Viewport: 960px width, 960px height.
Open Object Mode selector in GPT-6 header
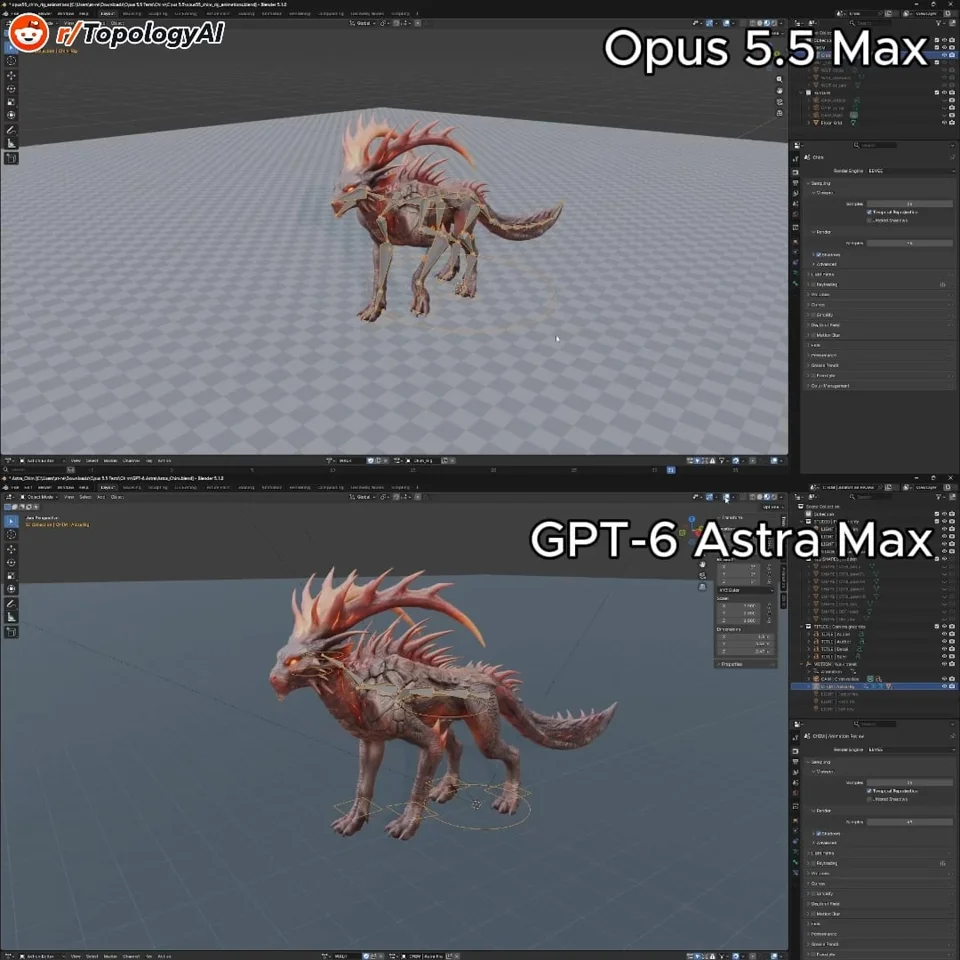coord(40,497)
